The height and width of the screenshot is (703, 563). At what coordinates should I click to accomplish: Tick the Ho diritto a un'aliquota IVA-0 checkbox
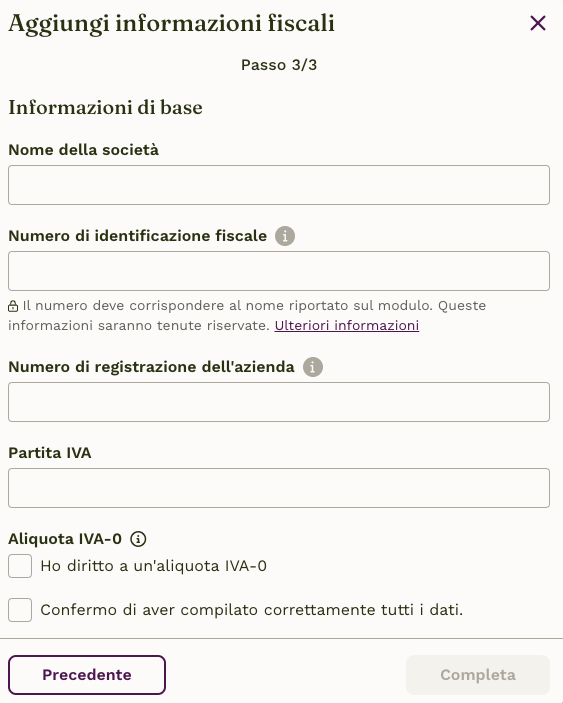(x=20, y=566)
